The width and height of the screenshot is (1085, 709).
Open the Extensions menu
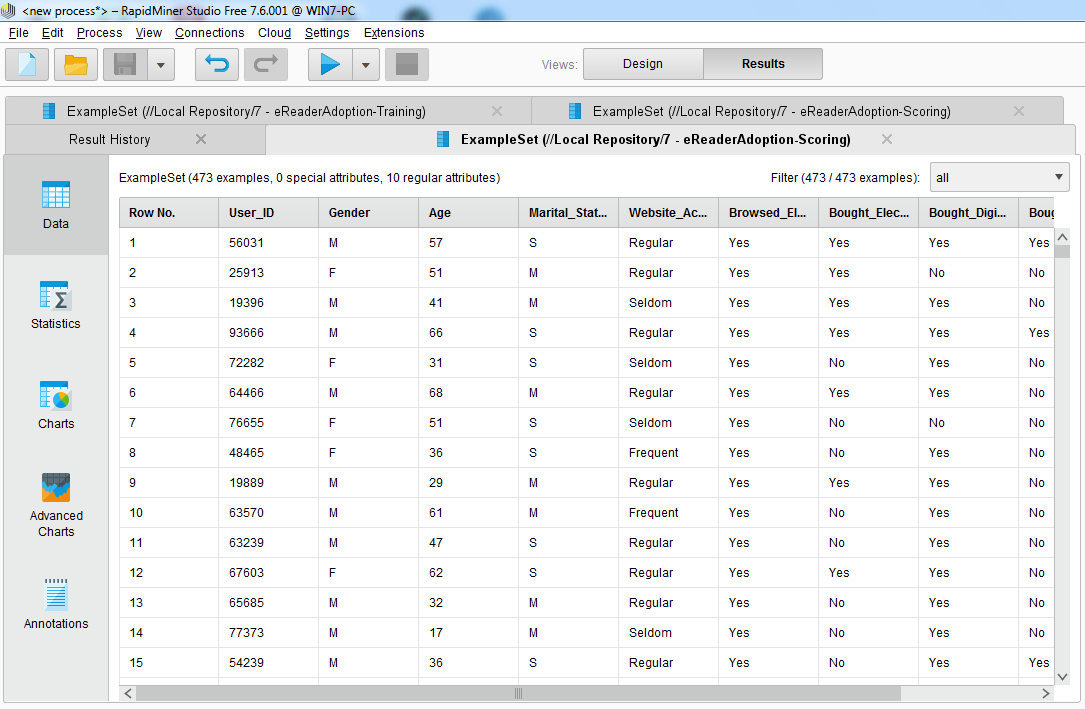393,32
